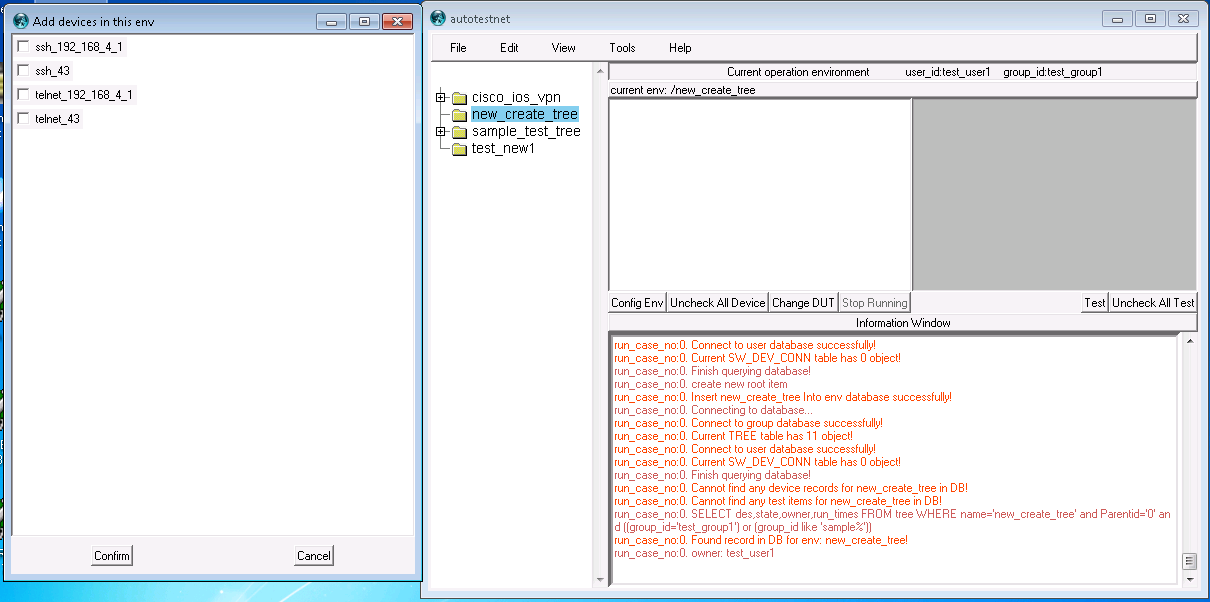Open the Tools menu
Viewport: 1210px width, 602px height.
tap(622, 48)
